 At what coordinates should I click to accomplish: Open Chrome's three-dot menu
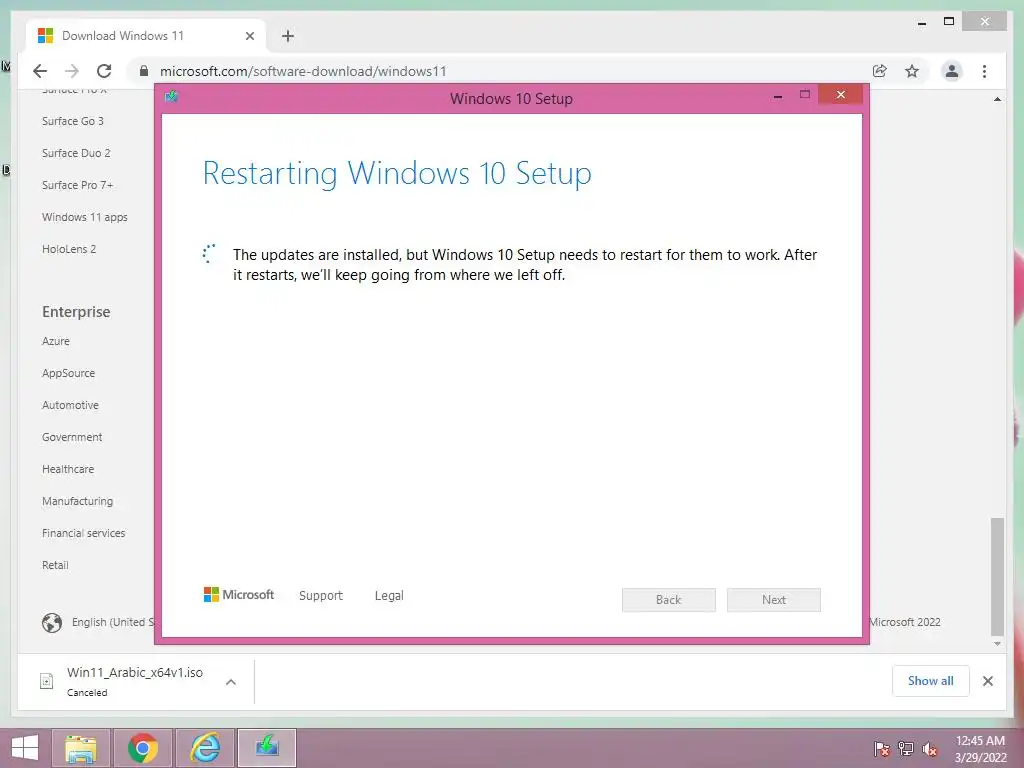coord(984,71)
